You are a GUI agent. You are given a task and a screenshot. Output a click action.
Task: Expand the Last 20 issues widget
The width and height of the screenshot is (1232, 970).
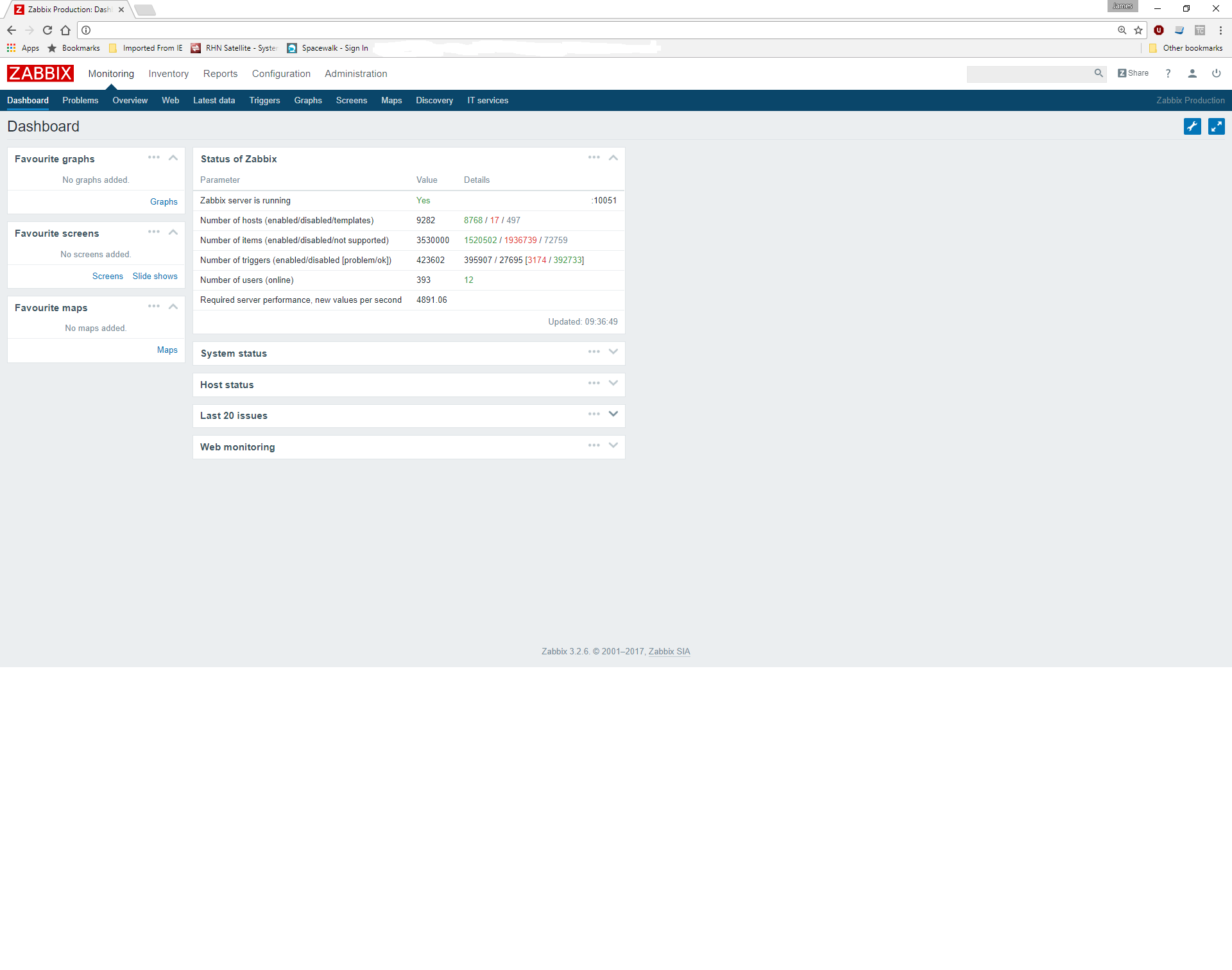click(613, 414)
